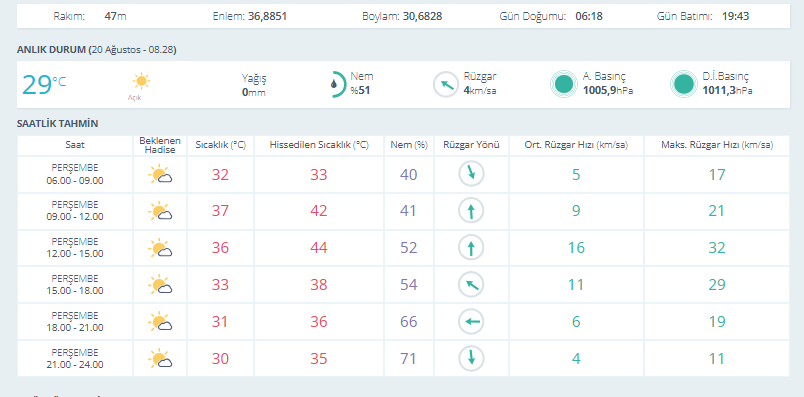
Task: Click average wind speed 9 in 09.00 - 12.00 row
Action: (576, 211)
